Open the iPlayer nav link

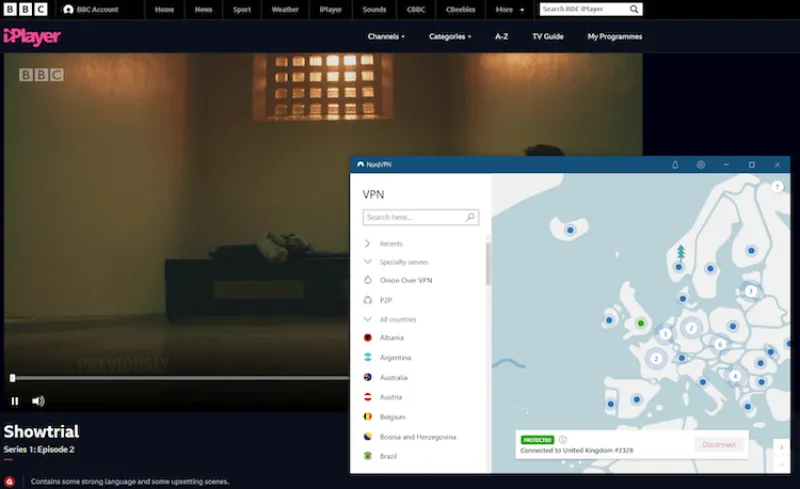331,9
